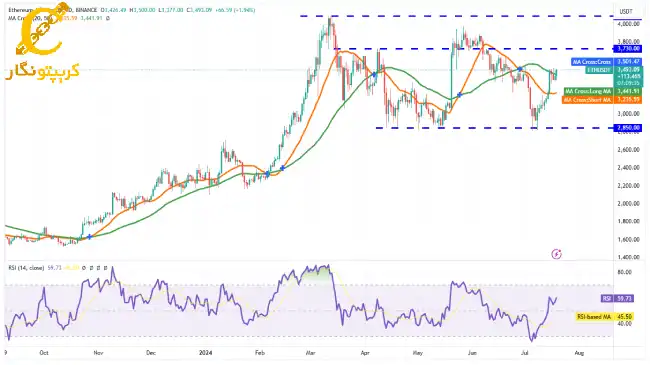
Task: Click the MA cross marker near early July
Action: tap(520, 69)
